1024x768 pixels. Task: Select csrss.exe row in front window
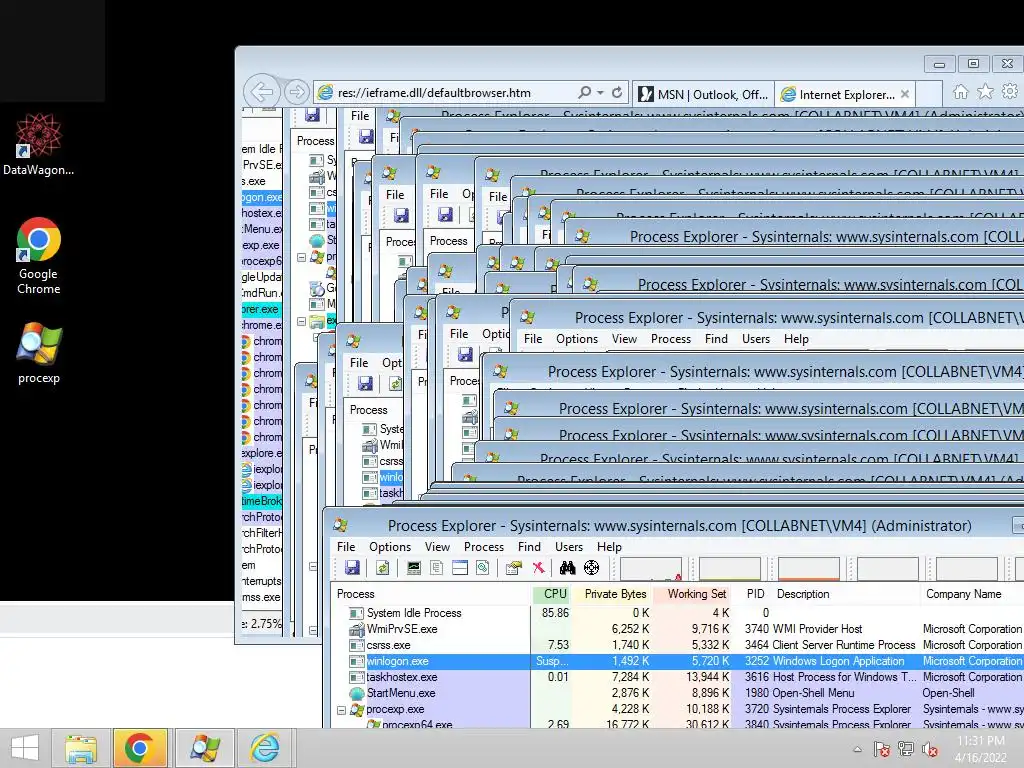point(677,645)
